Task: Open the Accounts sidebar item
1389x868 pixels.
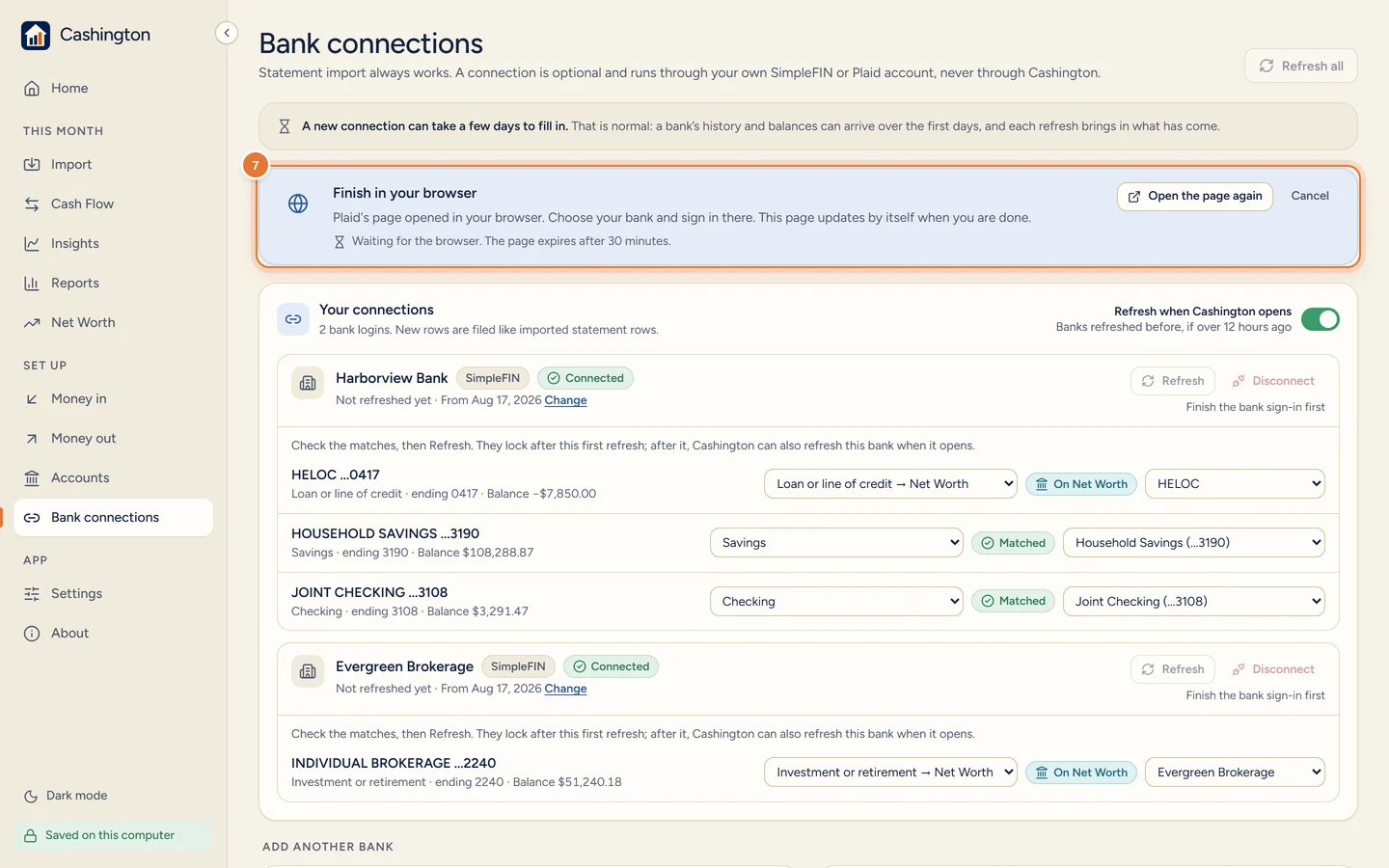Action: 113,478
